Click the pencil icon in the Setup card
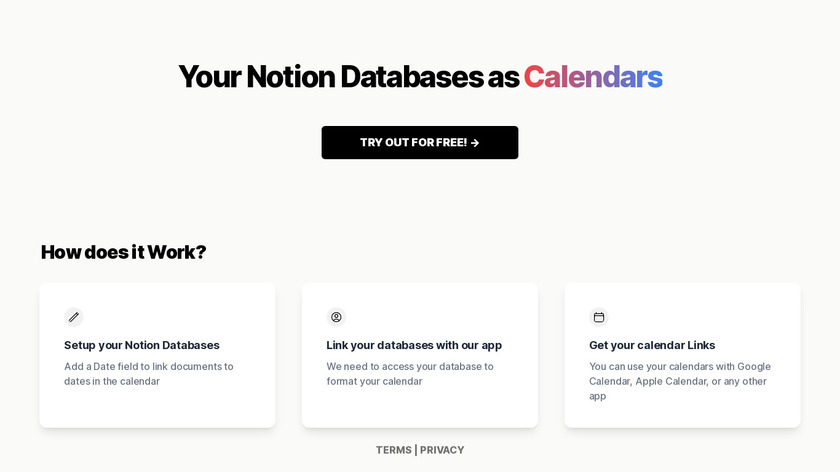Image resolution: width=840 pixels, height=472 pixels. point(74,317)
